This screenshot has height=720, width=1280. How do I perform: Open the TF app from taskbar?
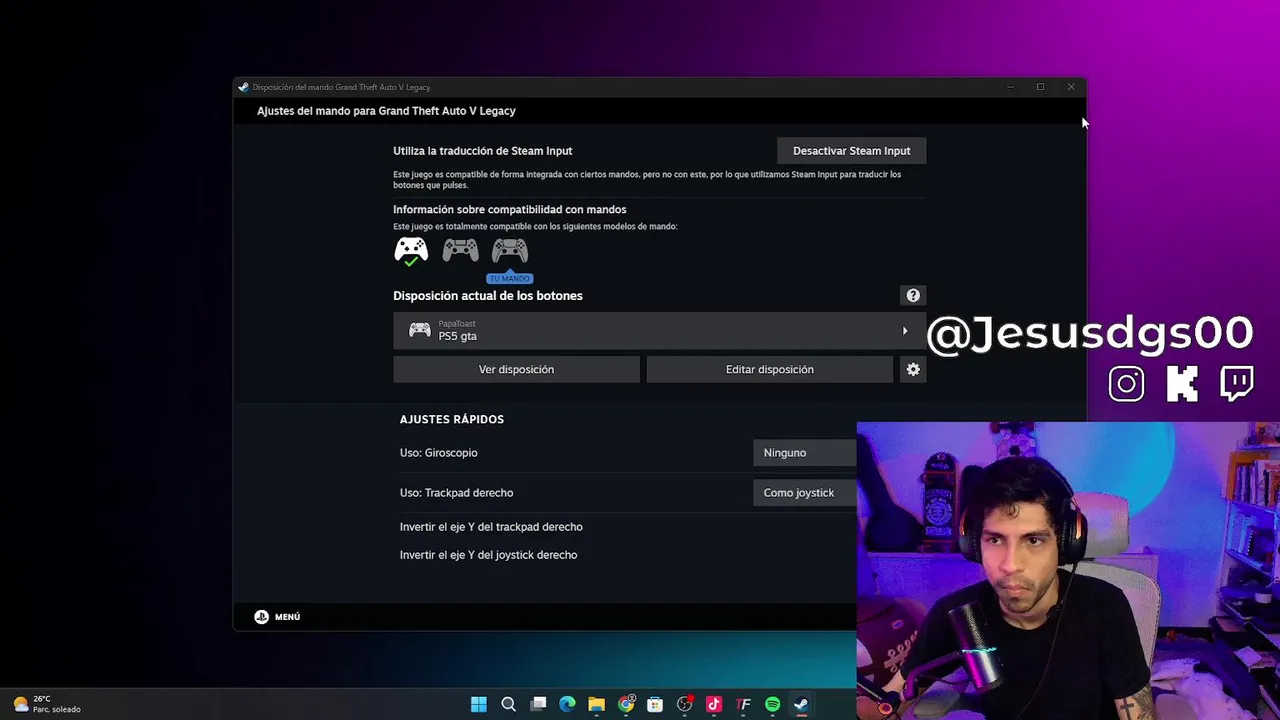[743, 704]
